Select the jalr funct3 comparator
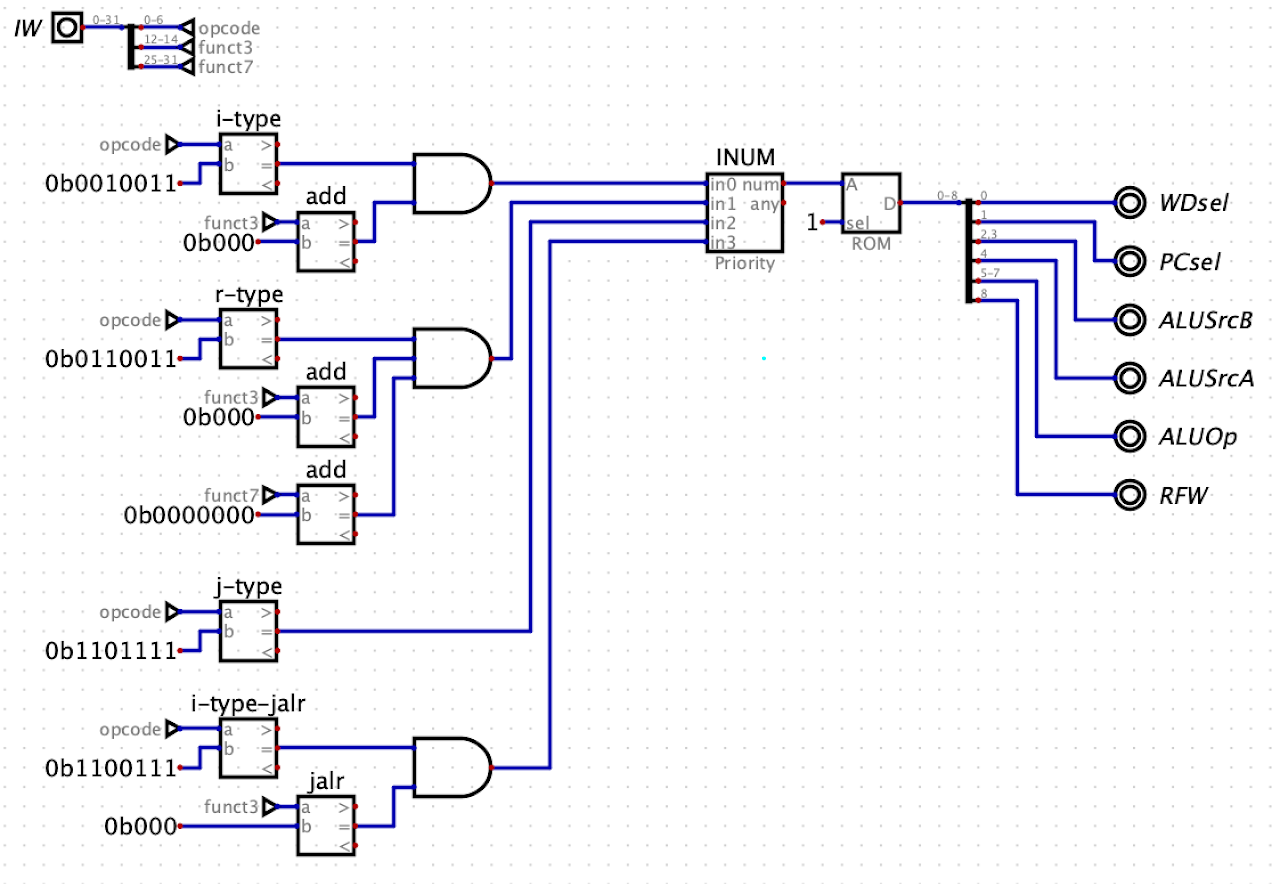 [324, 823]
